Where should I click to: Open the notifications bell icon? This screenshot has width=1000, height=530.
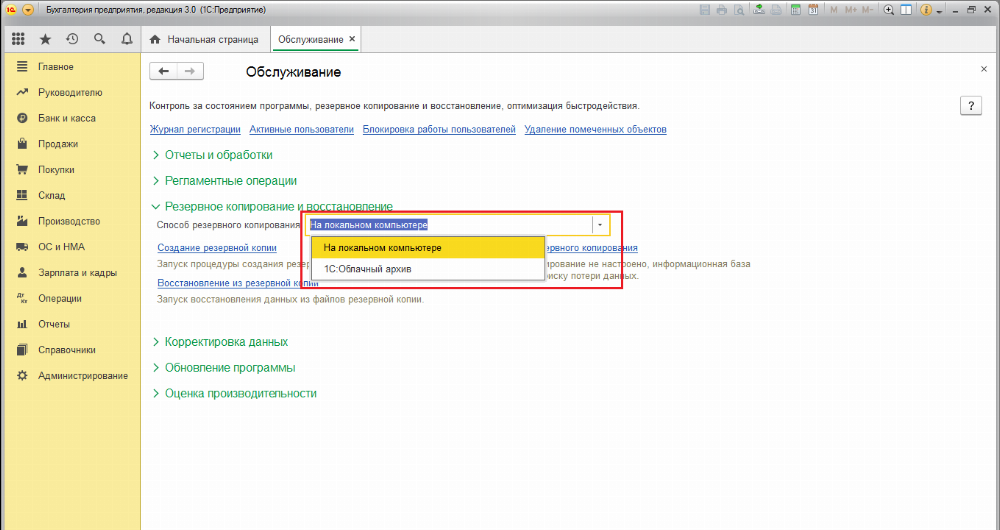[127, 40]
